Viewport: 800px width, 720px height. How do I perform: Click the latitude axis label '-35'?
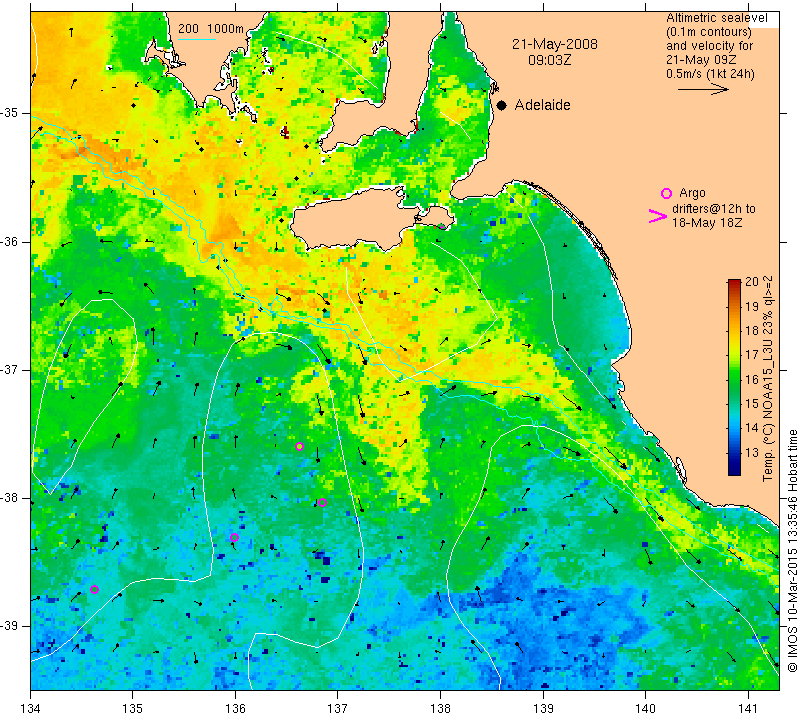pos(10,113)
